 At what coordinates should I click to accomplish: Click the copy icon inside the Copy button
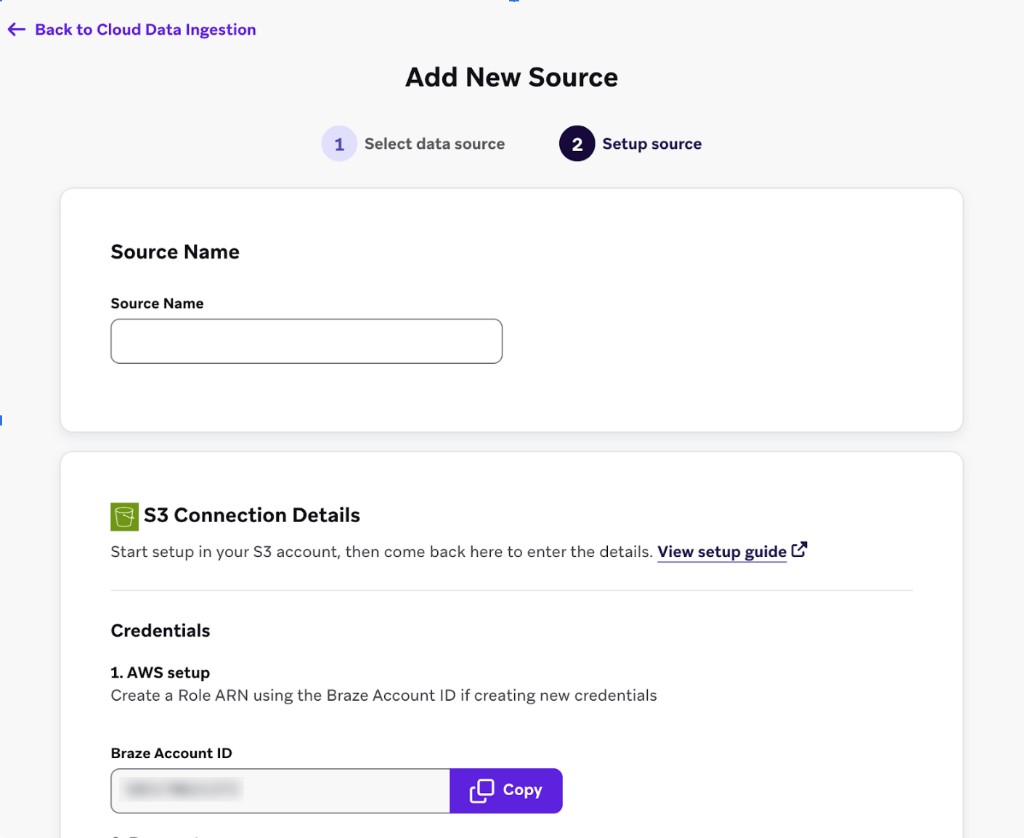[x=482, y=791]
